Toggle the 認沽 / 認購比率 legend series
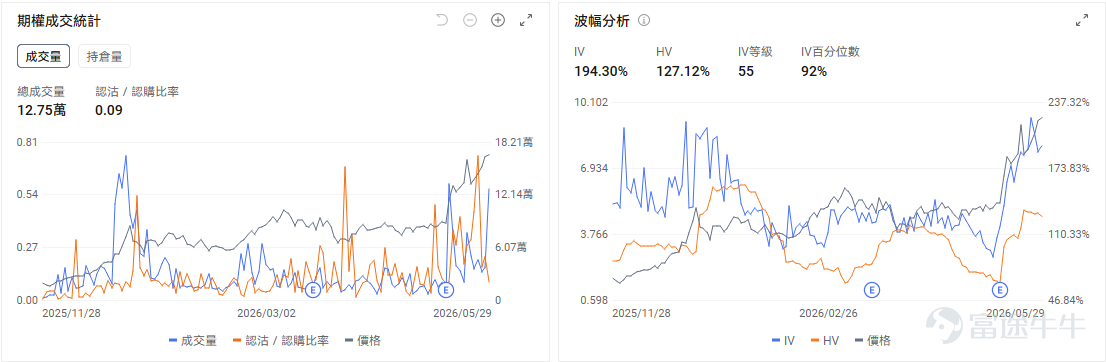Viewport: 1106px width, 362px height. (x=280, y=341)
